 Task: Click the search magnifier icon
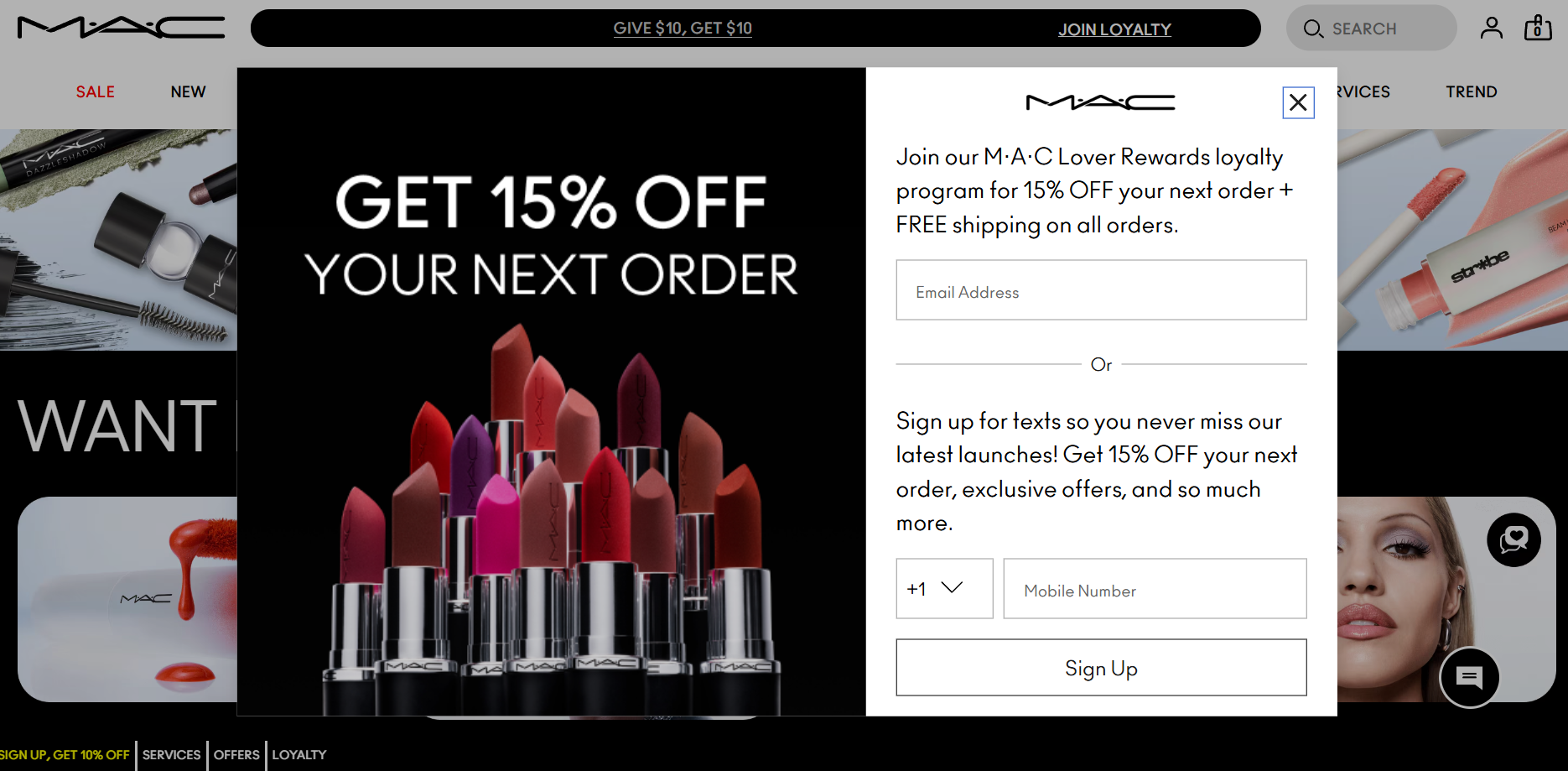[x=1313, y=29]
